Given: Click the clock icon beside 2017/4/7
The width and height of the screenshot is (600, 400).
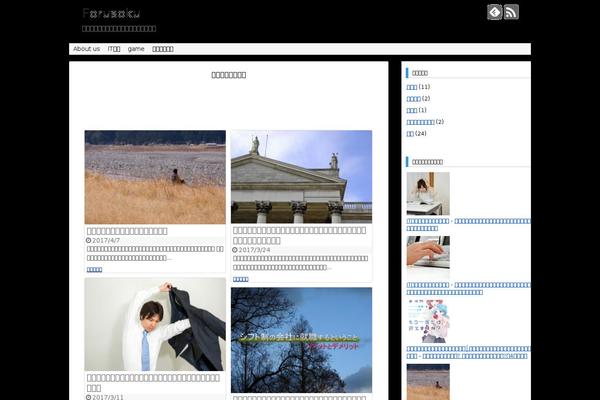Looking at the screenshot, I should 88,240.
